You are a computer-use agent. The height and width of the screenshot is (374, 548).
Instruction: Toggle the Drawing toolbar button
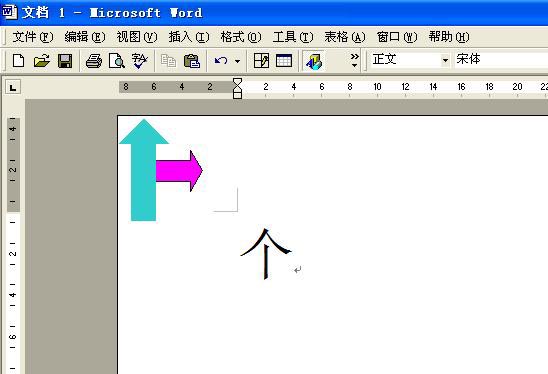click(x=314, y=61)
